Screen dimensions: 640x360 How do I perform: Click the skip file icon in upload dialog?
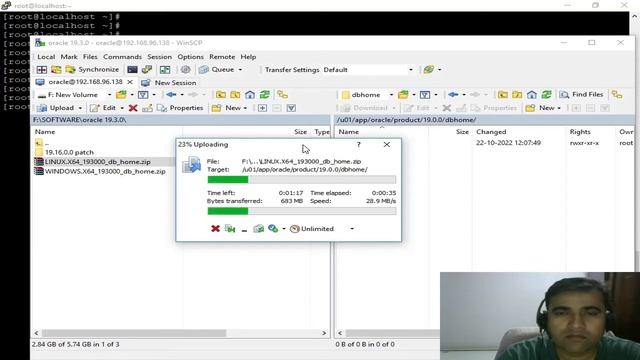click(230, 229)
